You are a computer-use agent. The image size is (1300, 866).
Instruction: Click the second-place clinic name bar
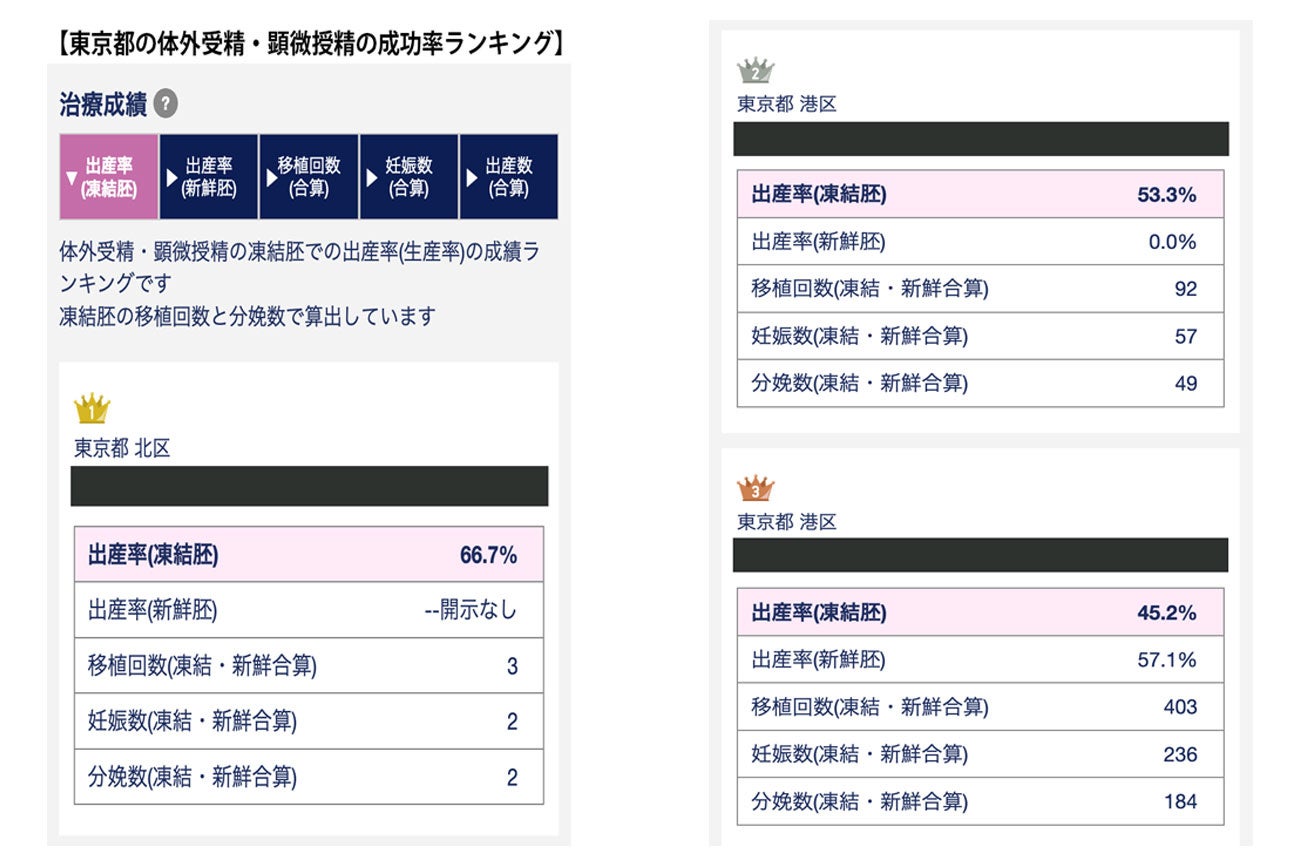(980, 137)
